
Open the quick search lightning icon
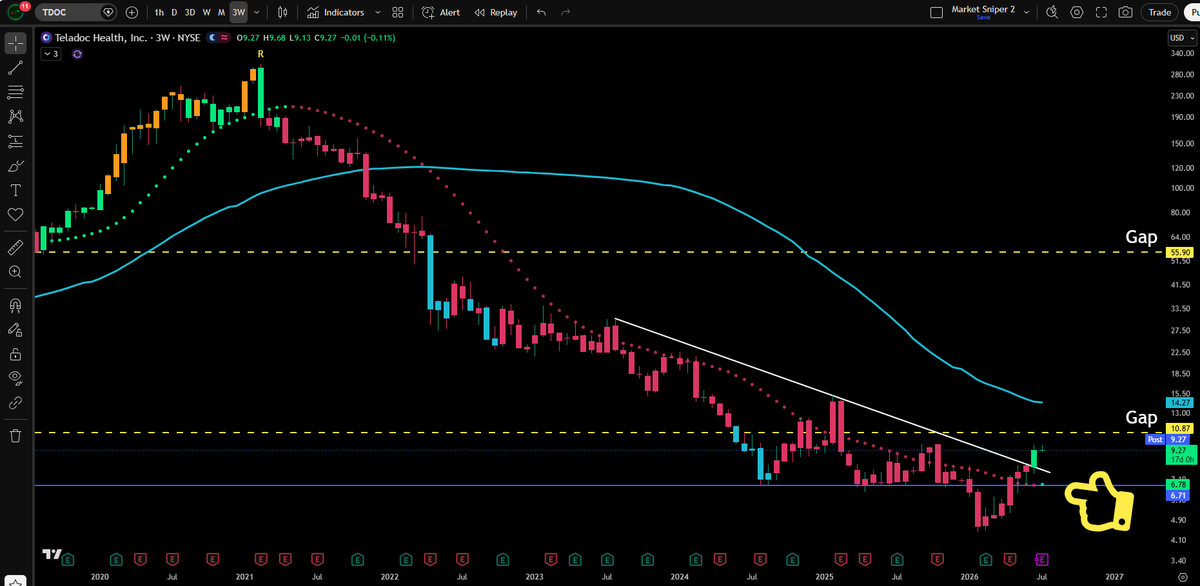[1052, 12]
